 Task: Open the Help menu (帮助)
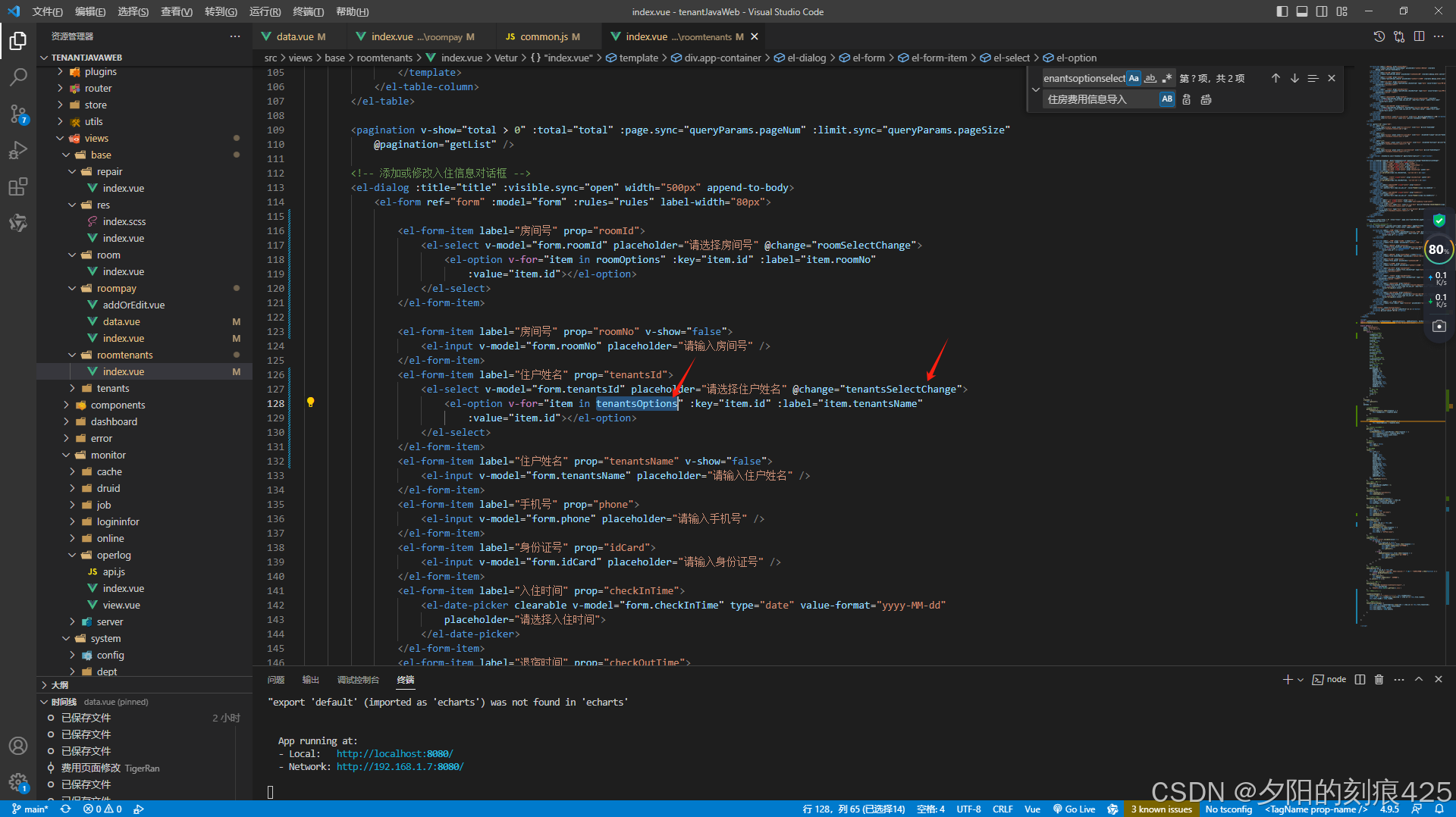(x=352, y=11)
